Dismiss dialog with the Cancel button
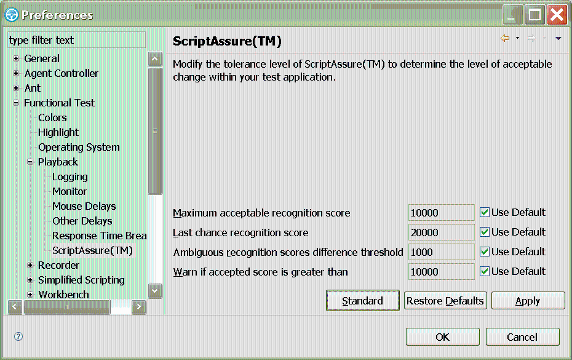572x360 pixels. [x=522, y=337]
